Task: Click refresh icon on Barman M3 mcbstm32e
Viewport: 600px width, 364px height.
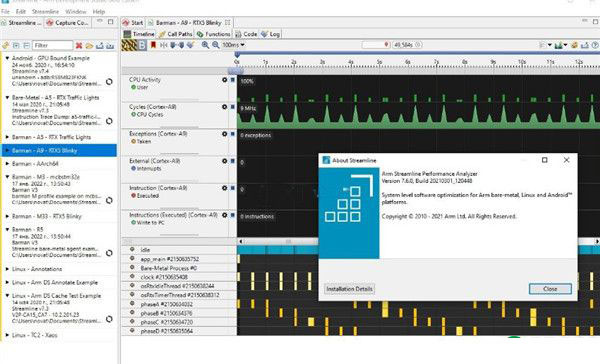Action: (x=109, y=200)
